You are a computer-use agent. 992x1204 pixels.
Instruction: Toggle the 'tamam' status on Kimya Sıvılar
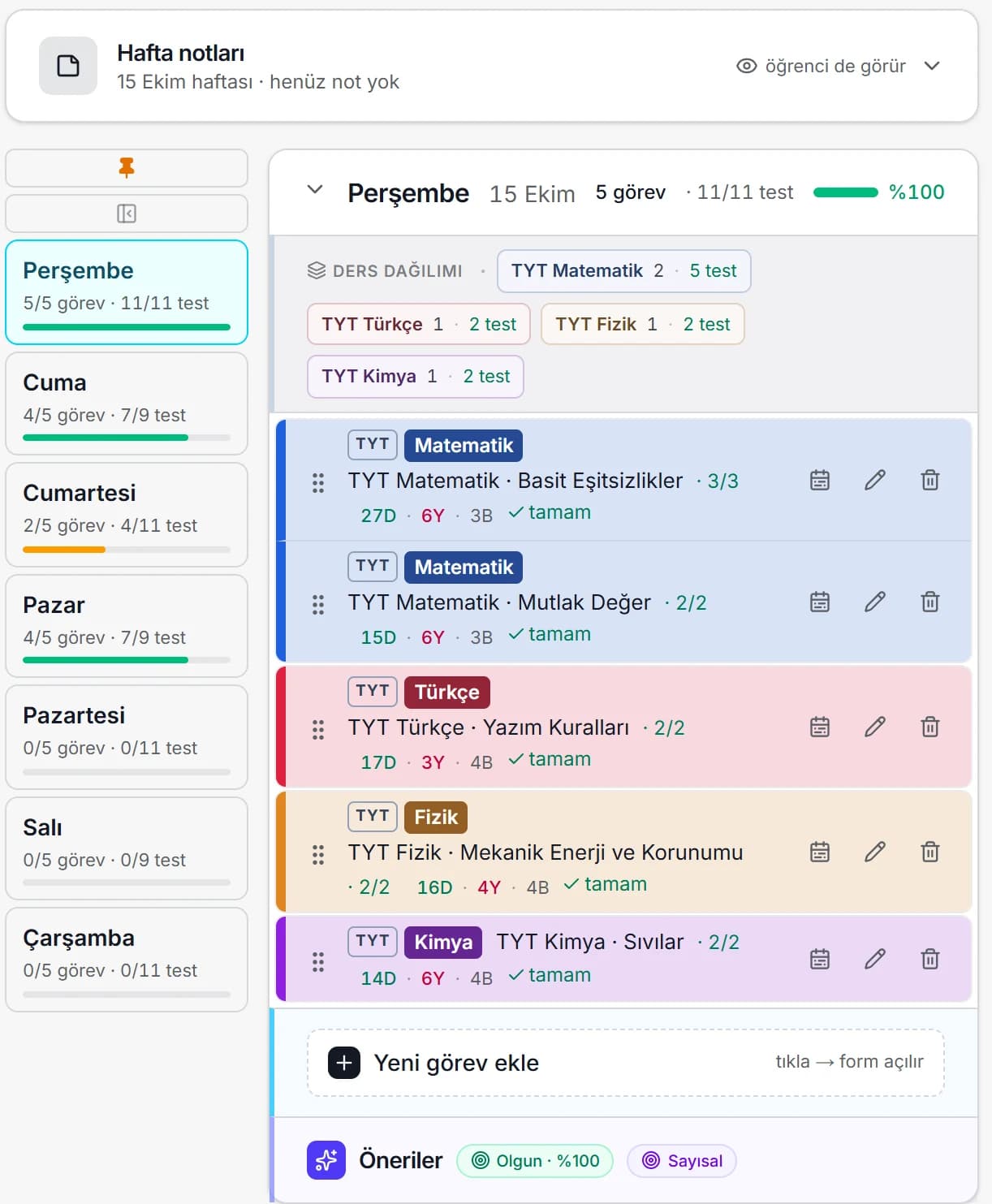pos(550,976)
